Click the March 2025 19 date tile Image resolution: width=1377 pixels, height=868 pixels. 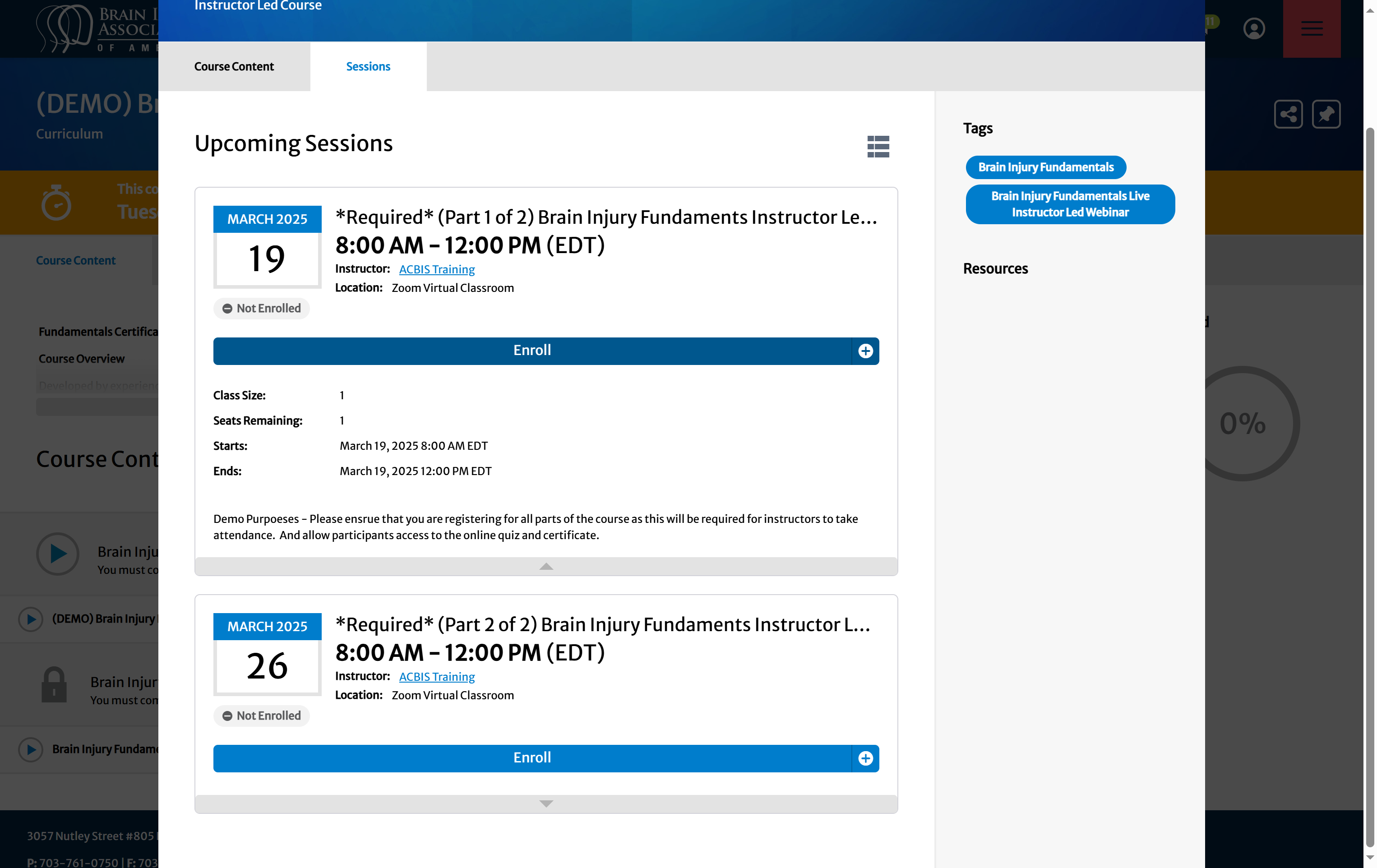point(267,246)
